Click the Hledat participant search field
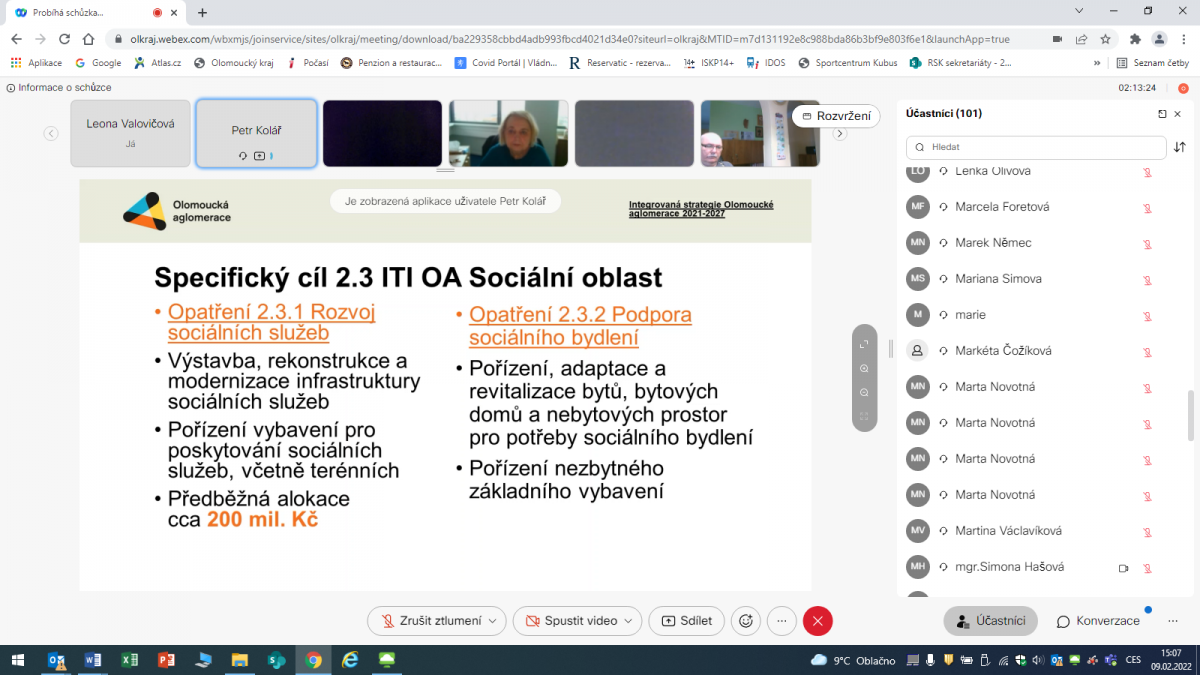The width and height of the screenshot is (1200, 675). (1035, 147)
